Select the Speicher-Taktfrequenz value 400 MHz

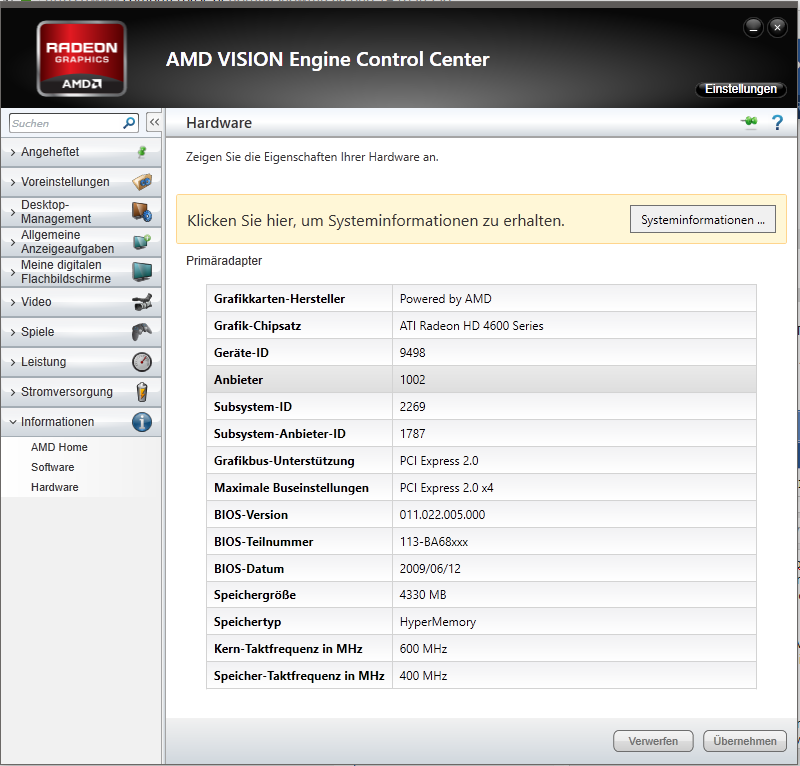pos(423,676)
